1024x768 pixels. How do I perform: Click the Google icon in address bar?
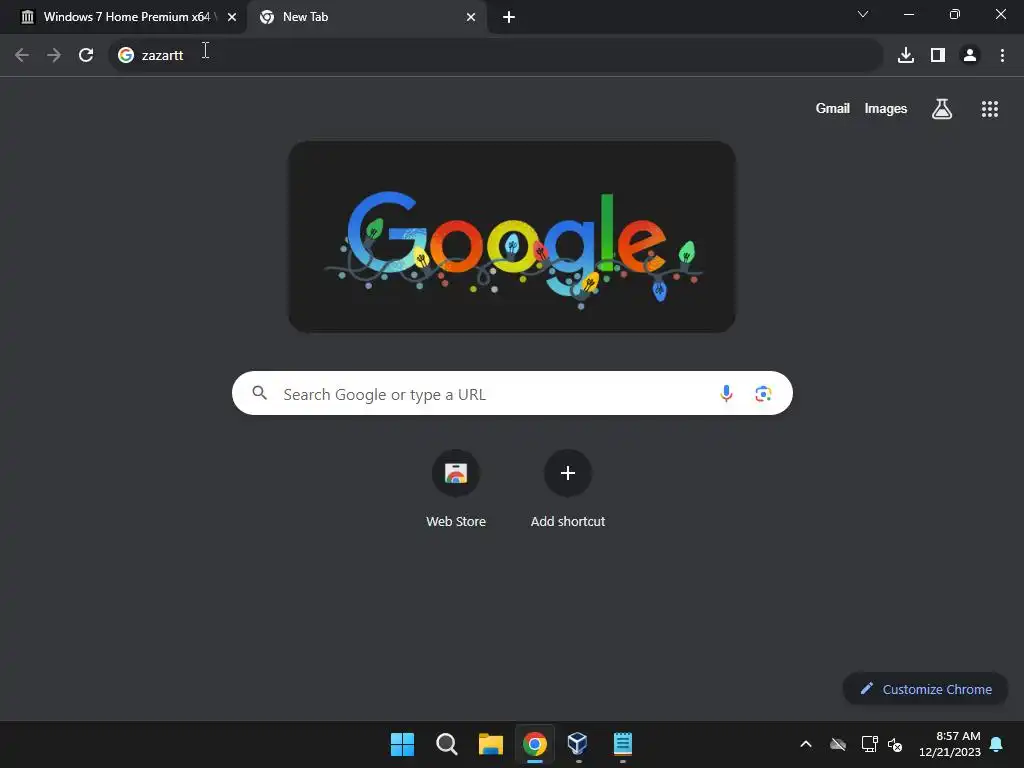tap(125, 55)
